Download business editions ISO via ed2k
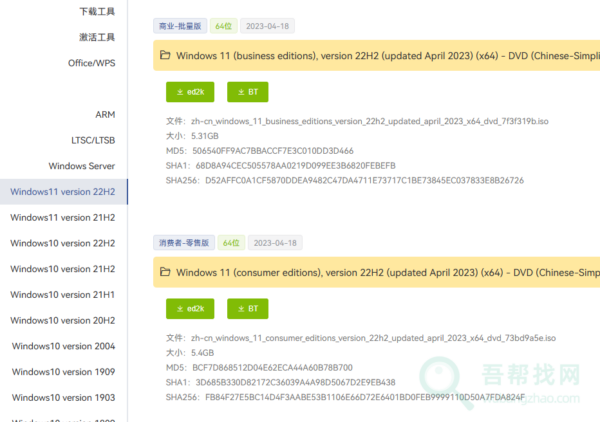The height and width of the screenshot is (422, 600). point(190,92)
